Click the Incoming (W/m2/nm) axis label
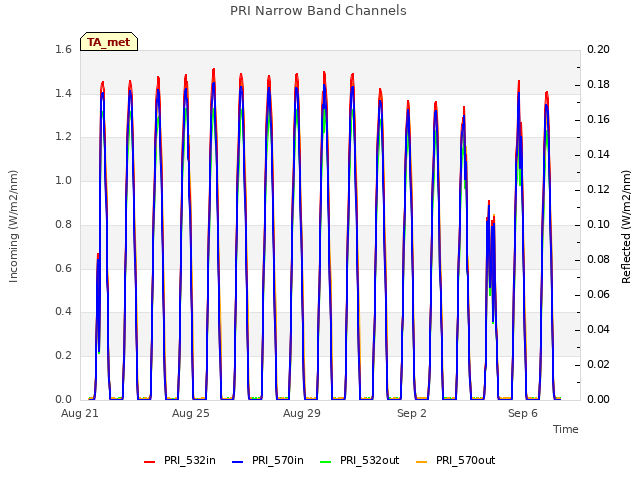The width and height of the screenshot is (640, 480). (13, 226)
